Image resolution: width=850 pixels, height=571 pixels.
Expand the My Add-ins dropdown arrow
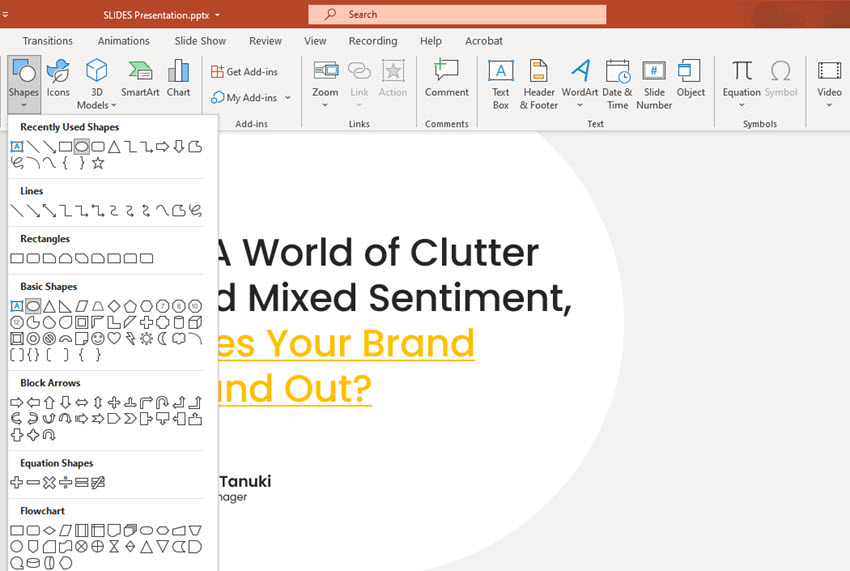pos(288,98)
